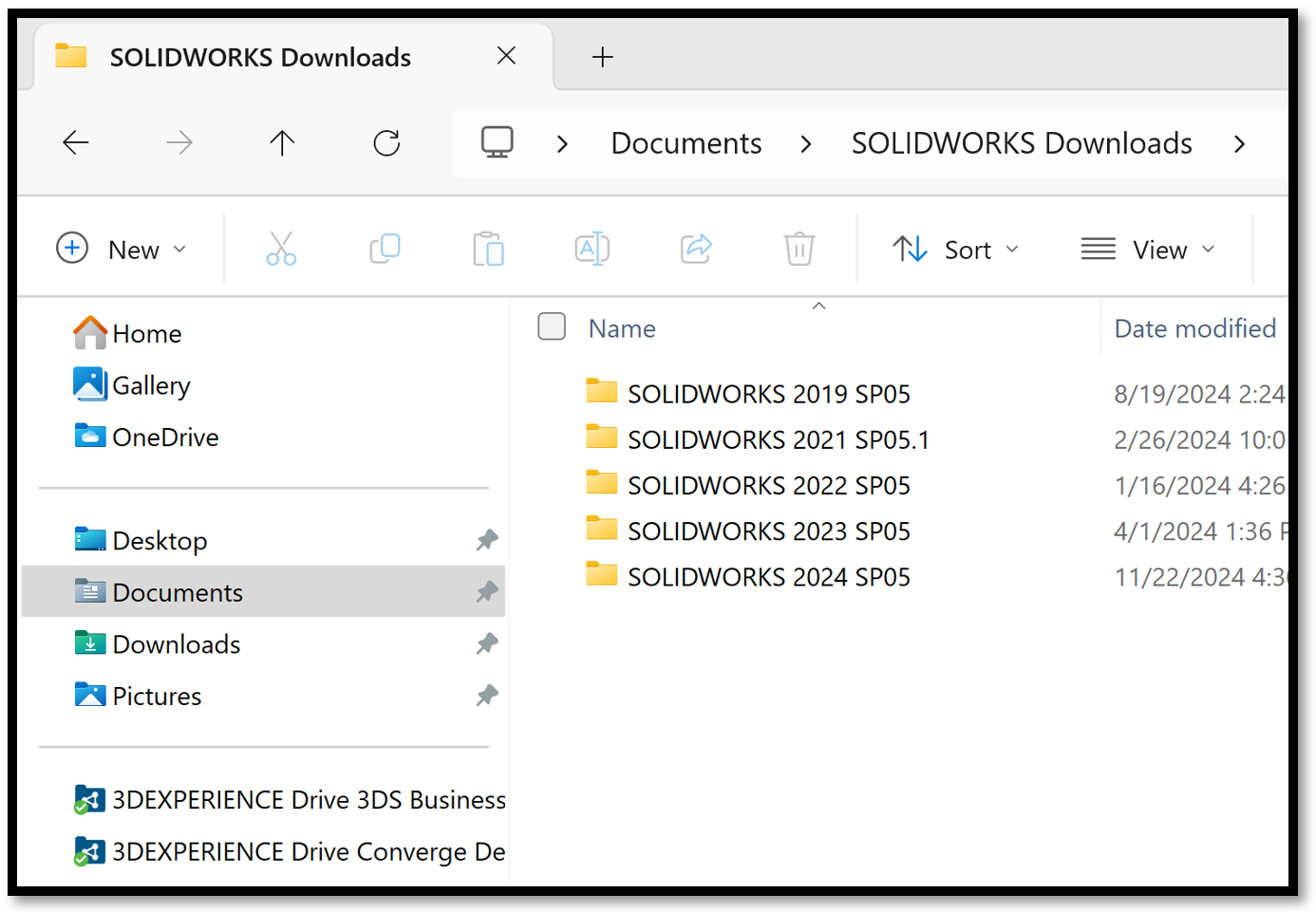Click the Copy icon in the toolbar
Image resolution: width=1316 pixels, height=912 pixels.
pos(385,249)
